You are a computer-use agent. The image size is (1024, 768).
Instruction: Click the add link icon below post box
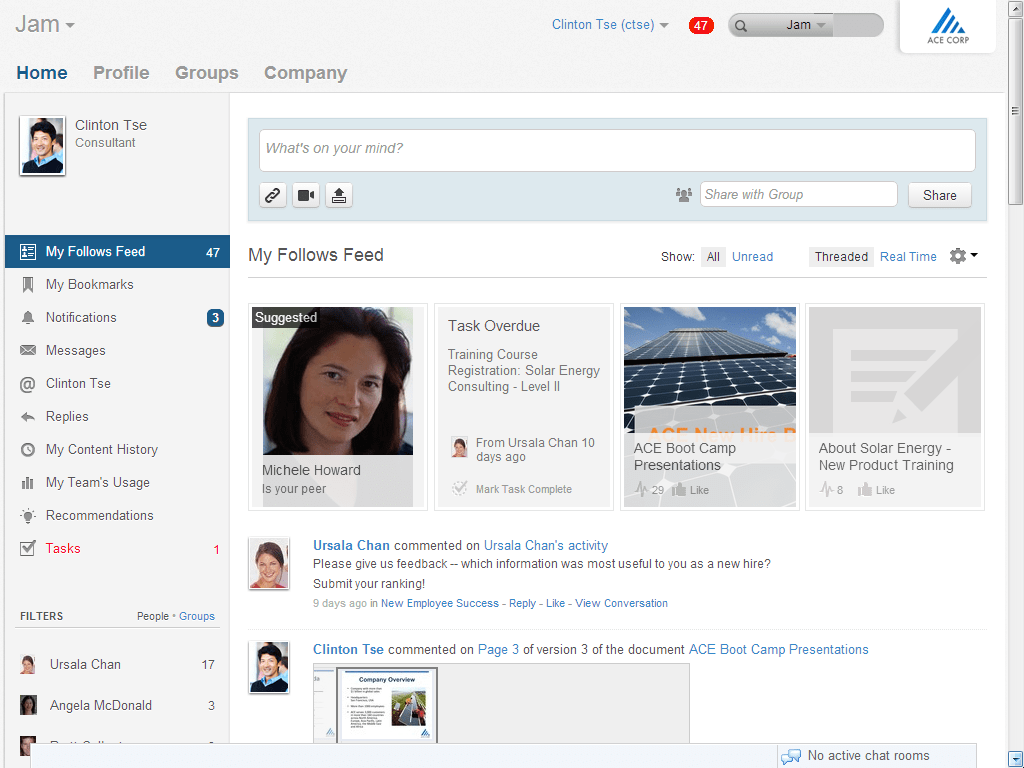click(273, 195)
